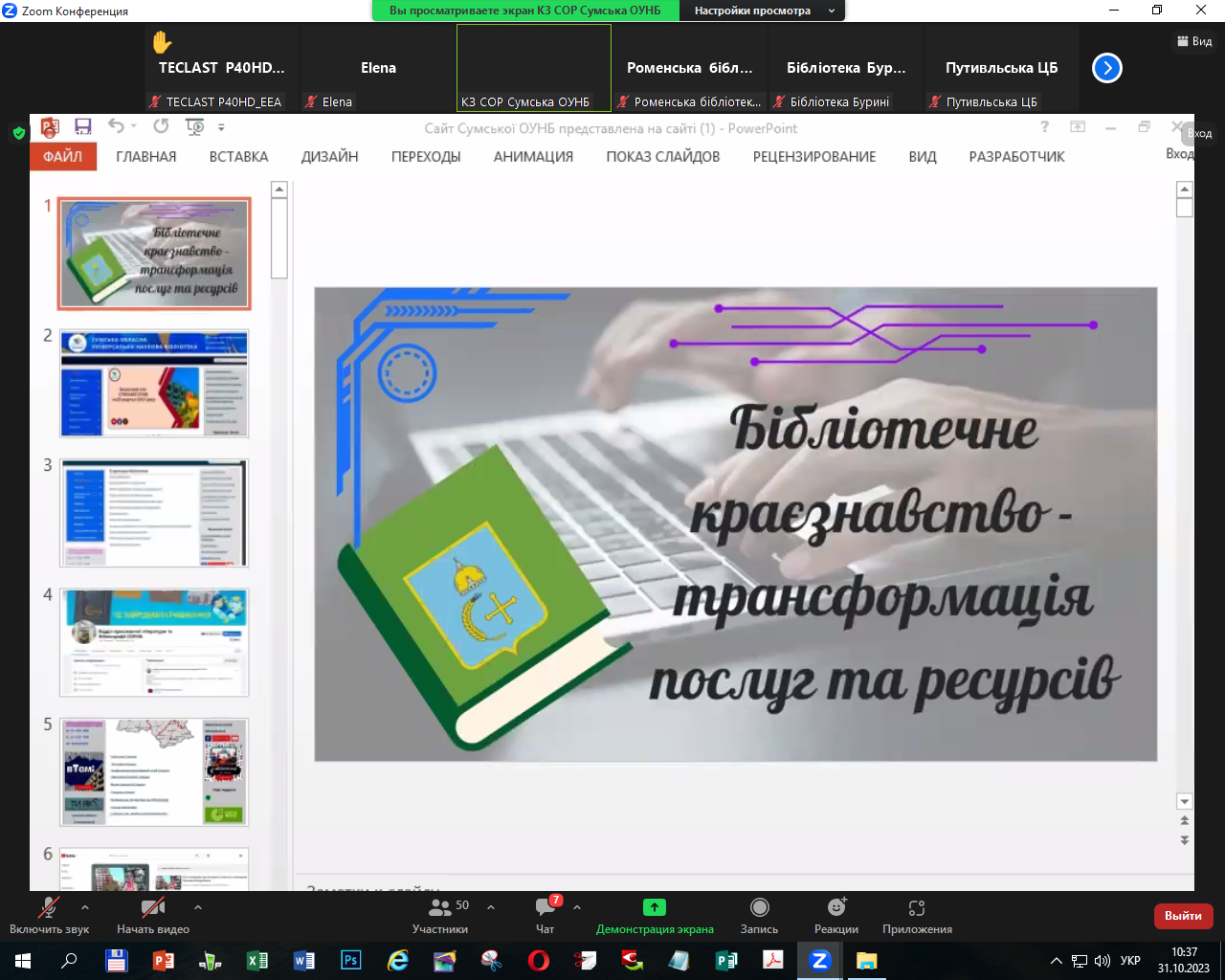Image resolution: width=1225 pixels, height=980 pixels.
Task: Open the Zoom Apps panel
Action: coord(917,907)
